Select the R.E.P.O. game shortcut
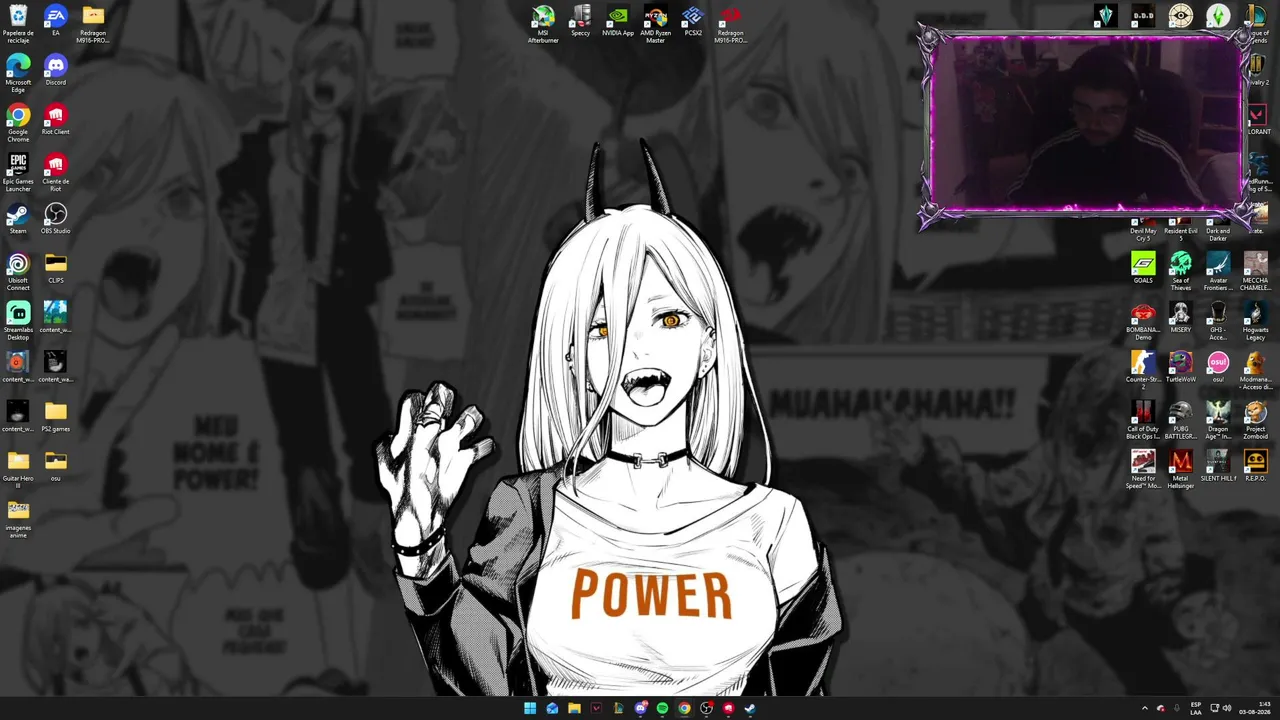The width and height of the screenshot is (1280, 720). click(x=1255, y=466)
